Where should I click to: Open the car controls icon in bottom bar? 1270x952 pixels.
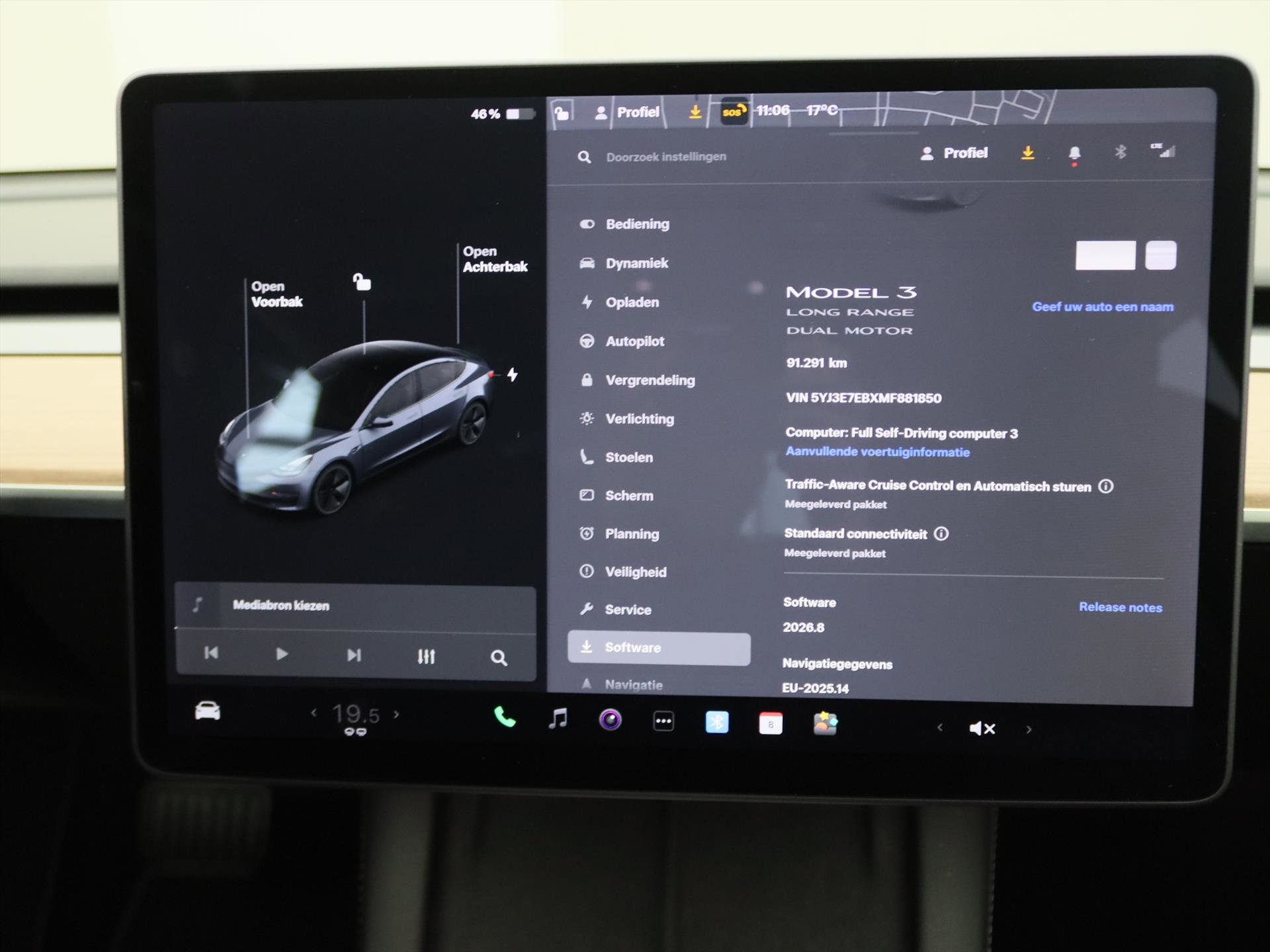[208, 711]
